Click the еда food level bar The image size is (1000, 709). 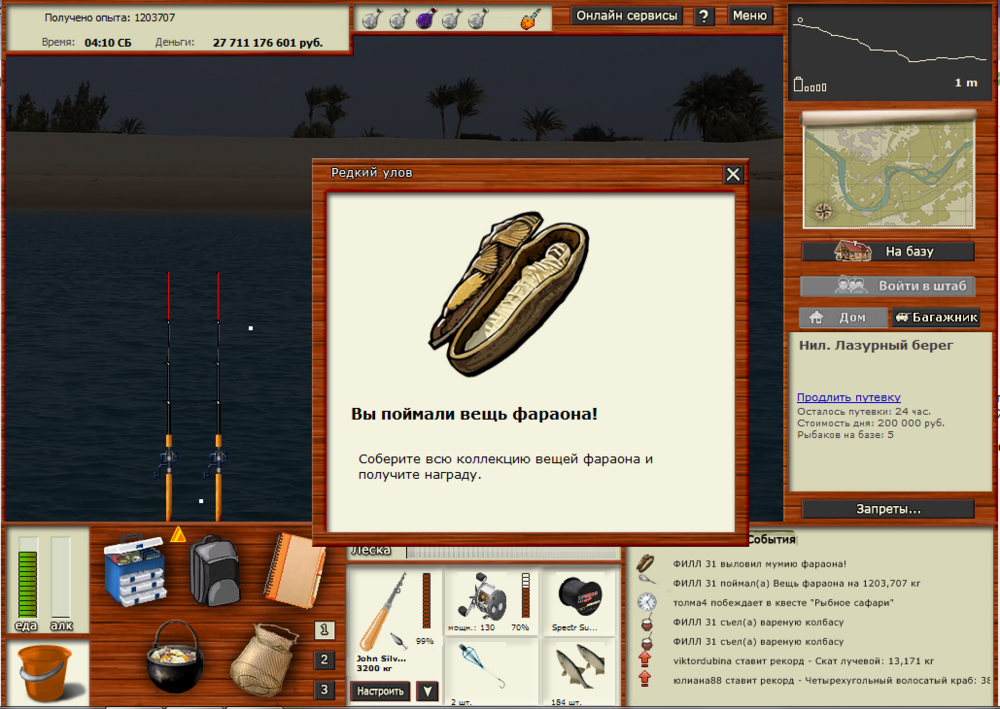[28, 578]
